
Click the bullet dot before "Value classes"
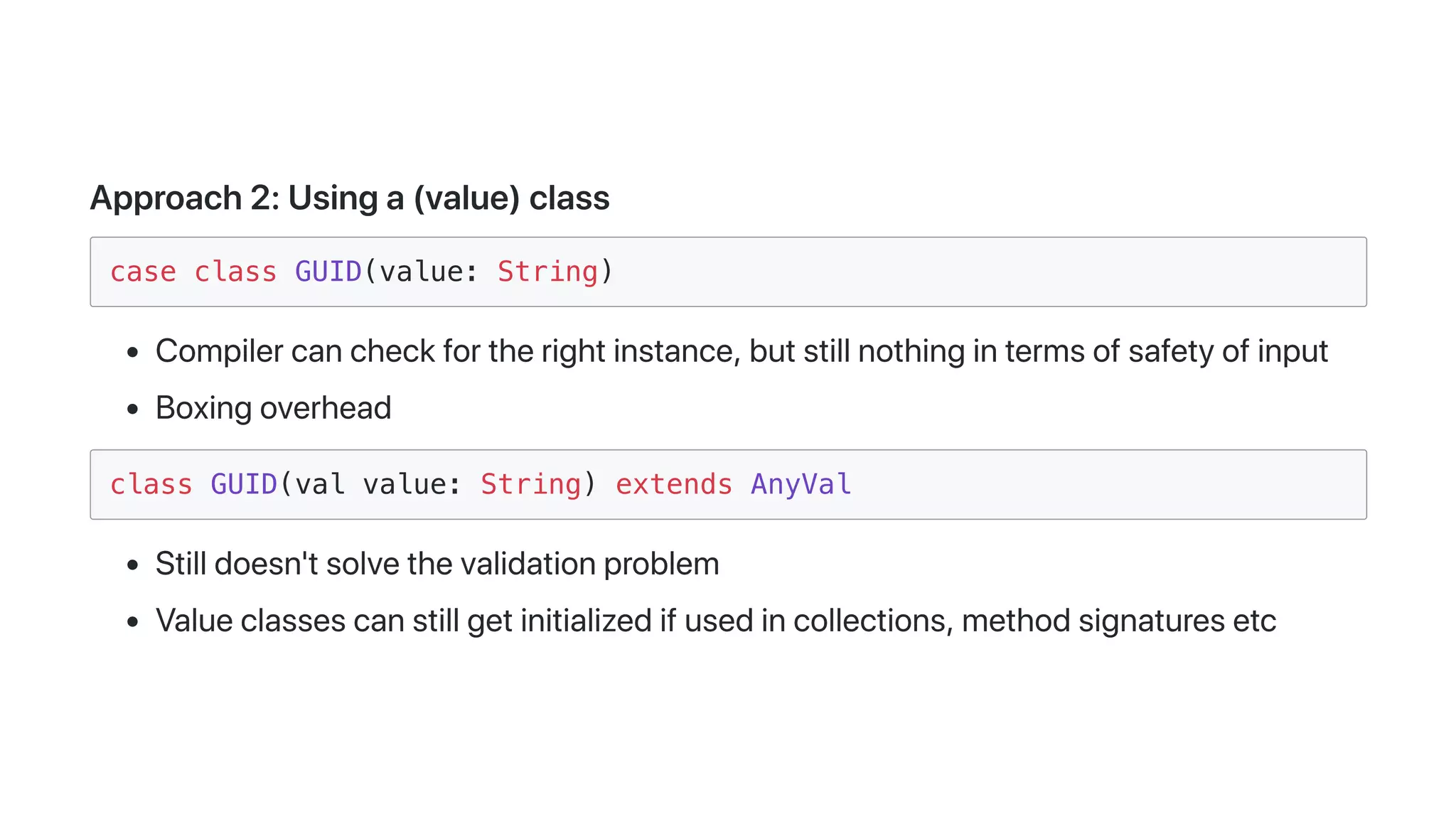click(132, 622)
